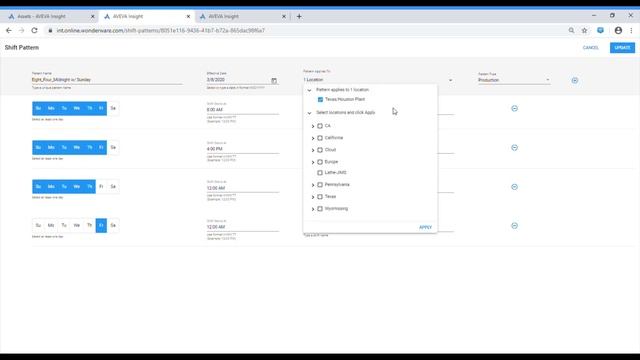
Task: Edit the Pattern Name field
Action: (107, 80)
